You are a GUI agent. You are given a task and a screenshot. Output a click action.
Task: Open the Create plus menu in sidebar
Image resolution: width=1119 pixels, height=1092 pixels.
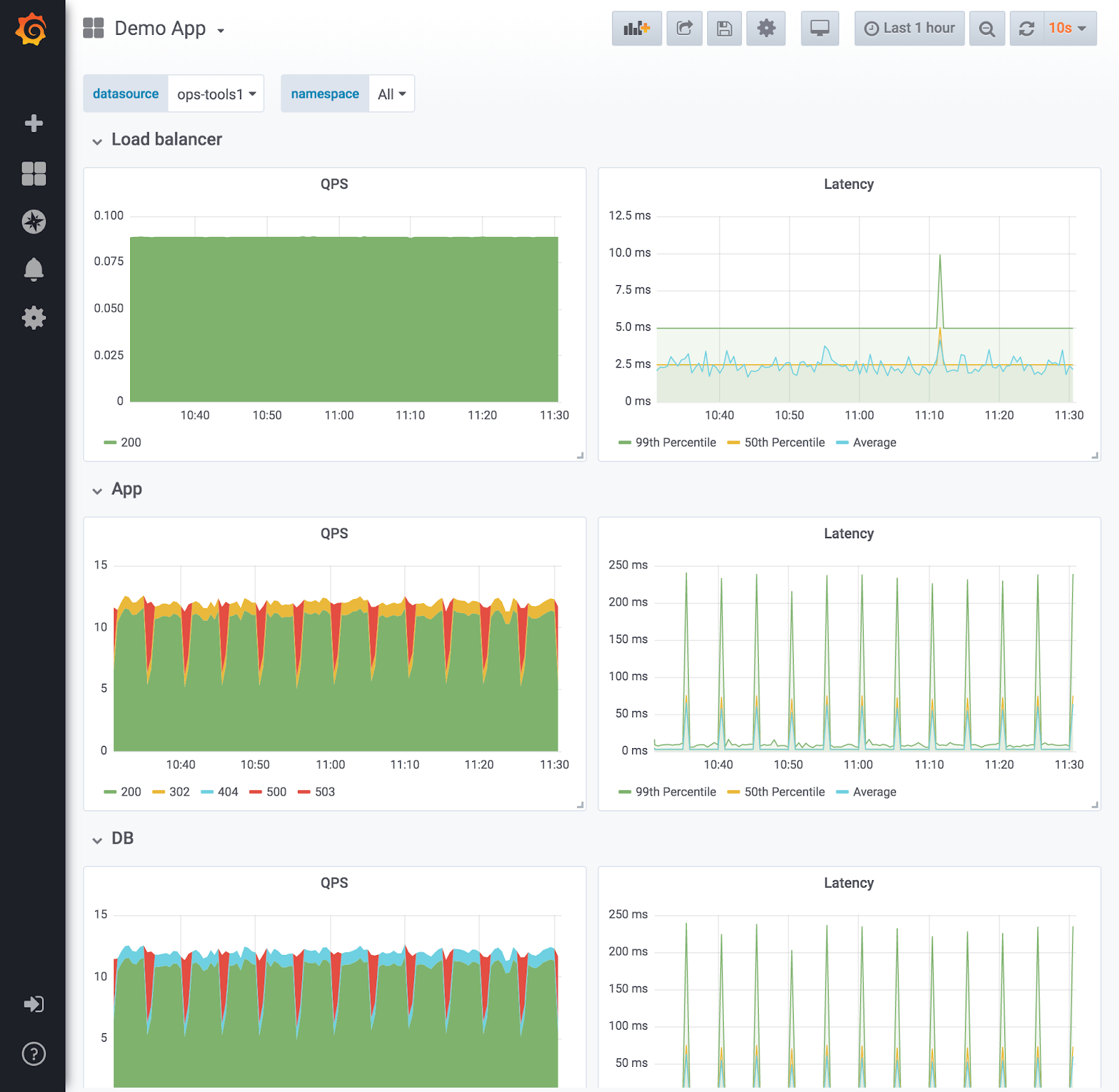point(34,124)
